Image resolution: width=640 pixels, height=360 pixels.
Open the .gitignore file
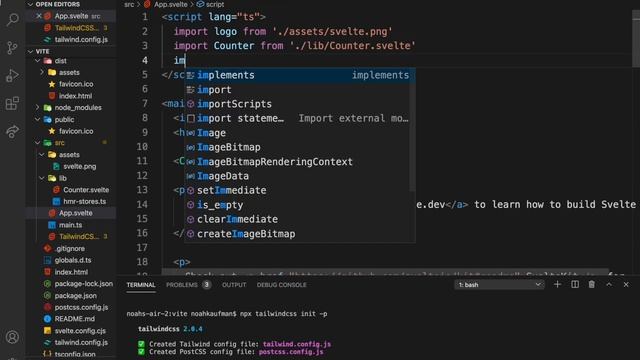tap(70, 249)
